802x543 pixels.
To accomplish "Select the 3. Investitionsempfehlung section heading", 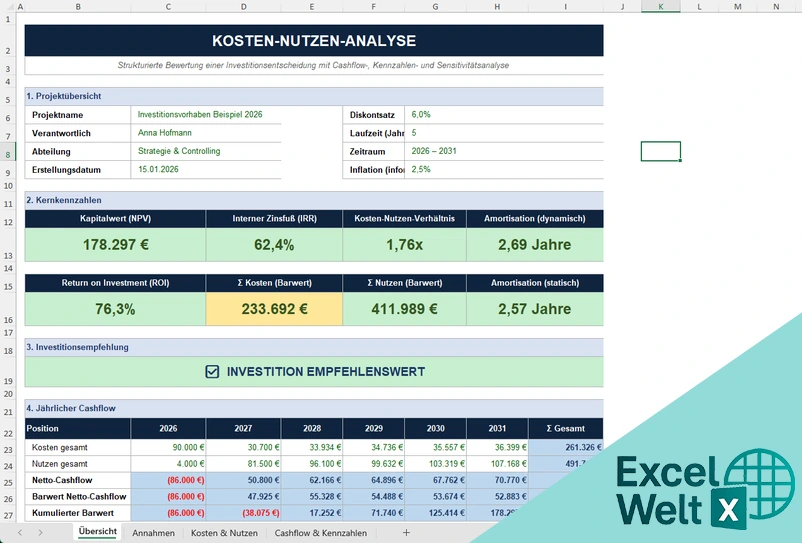I will click(314, 347).
